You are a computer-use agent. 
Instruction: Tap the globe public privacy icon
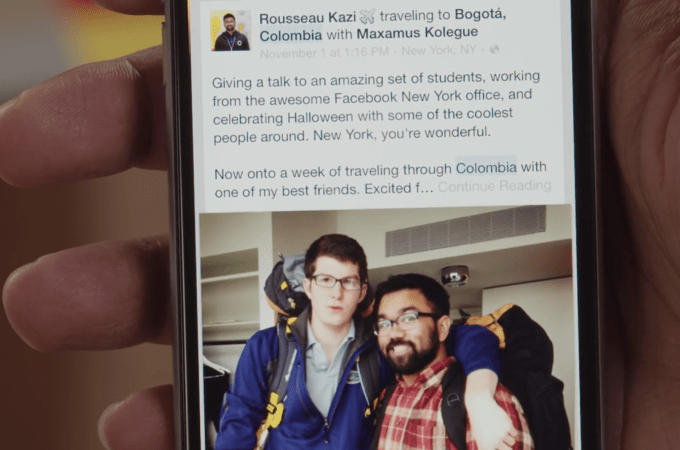494,49
